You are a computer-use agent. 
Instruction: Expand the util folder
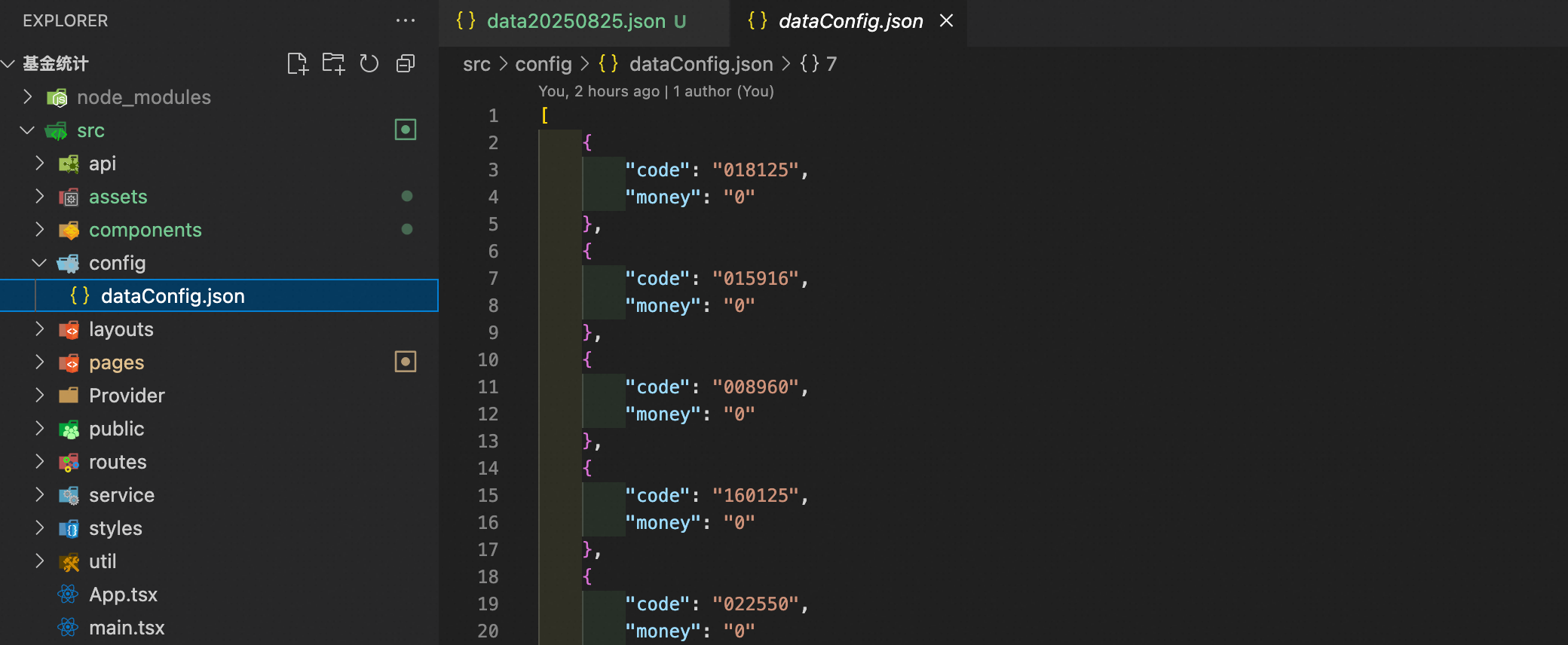40,561
